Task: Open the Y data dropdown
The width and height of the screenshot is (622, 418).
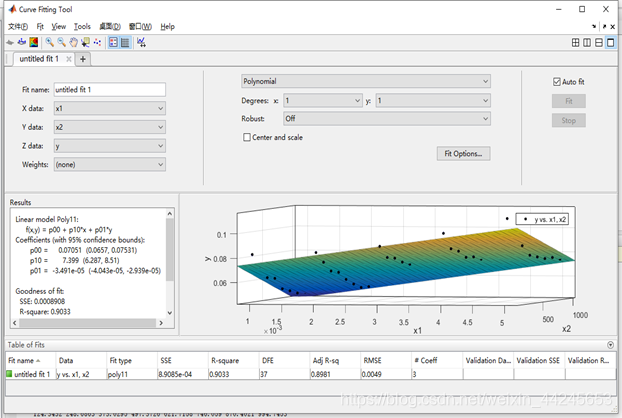Action: pos(109,127)
